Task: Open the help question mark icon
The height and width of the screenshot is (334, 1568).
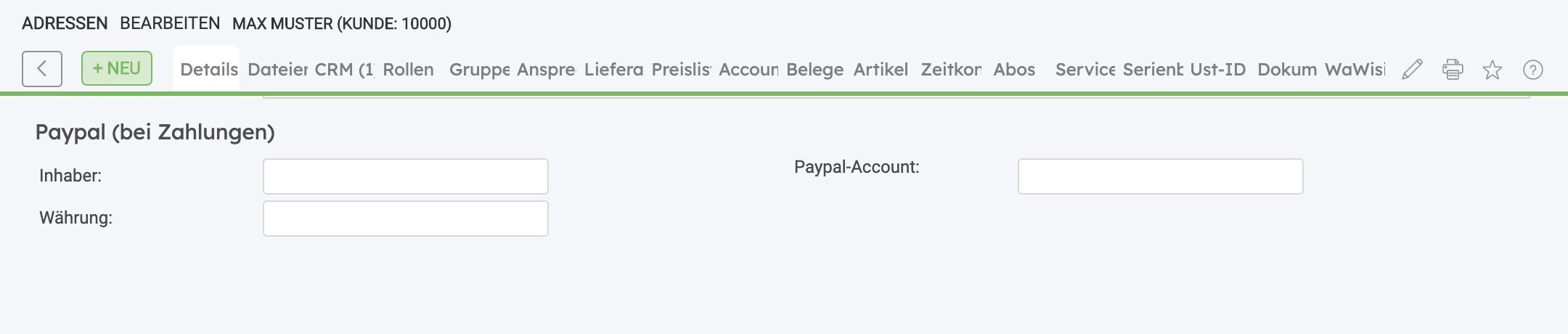Action: [x=1532, y=70]
